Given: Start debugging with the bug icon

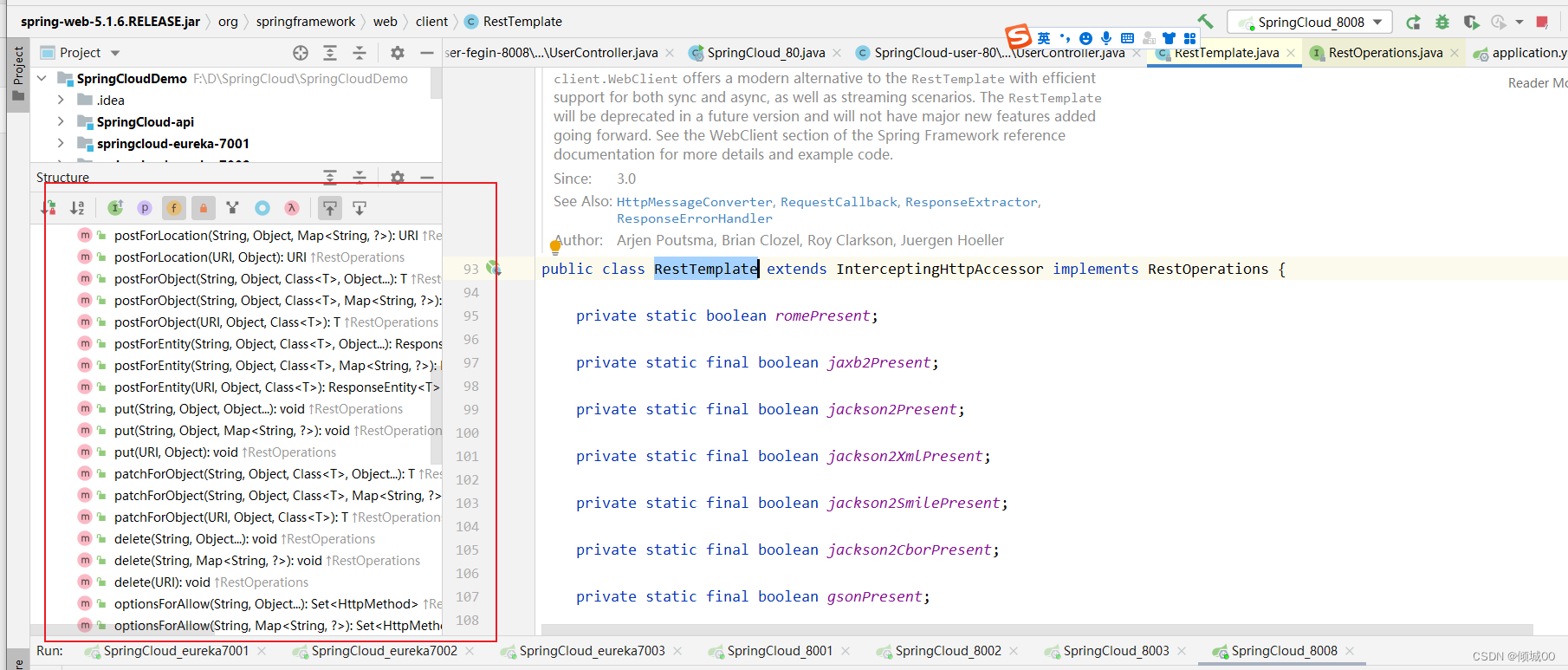Looking at the screenshot, I should coord(1442,22).
